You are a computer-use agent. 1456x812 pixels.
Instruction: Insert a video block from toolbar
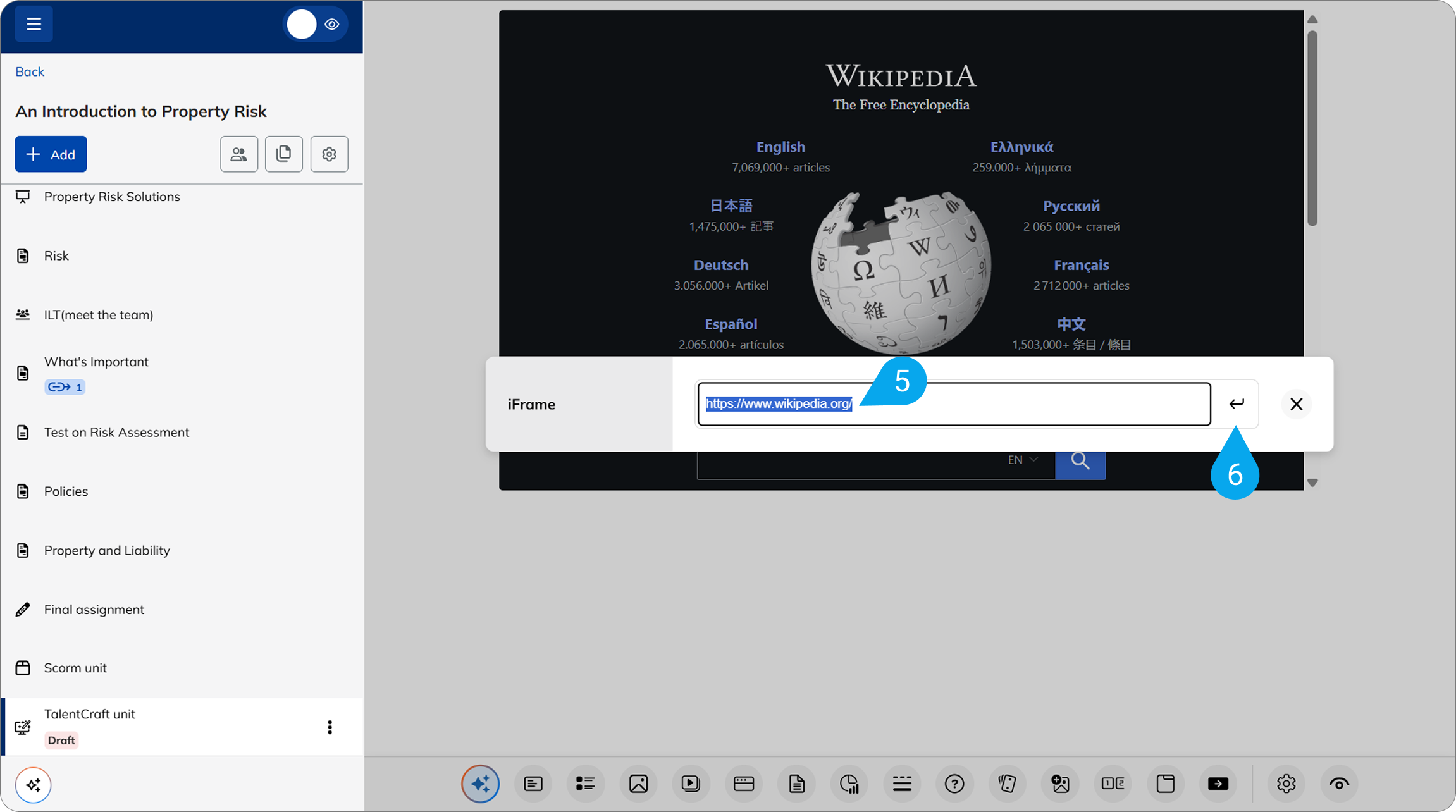[691, 784]
